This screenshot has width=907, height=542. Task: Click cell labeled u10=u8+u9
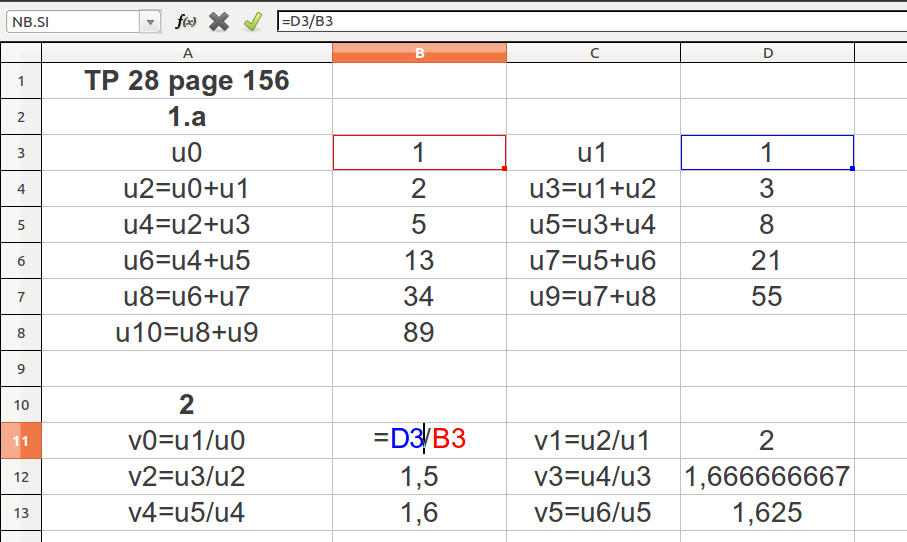(x=187, y=332)
